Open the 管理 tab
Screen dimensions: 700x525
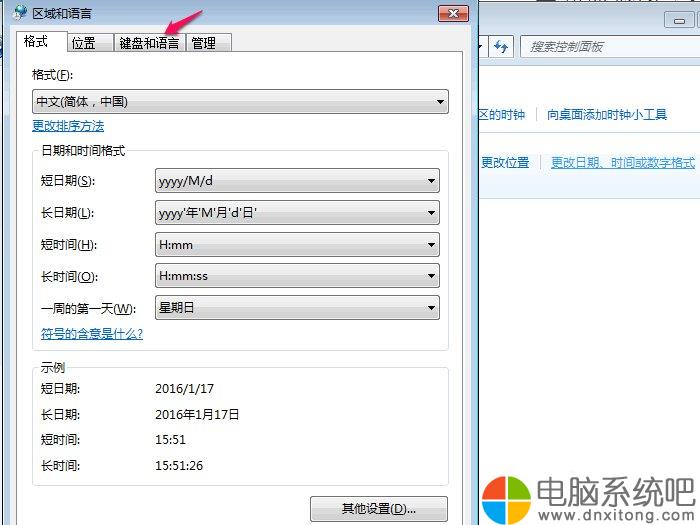208,43
